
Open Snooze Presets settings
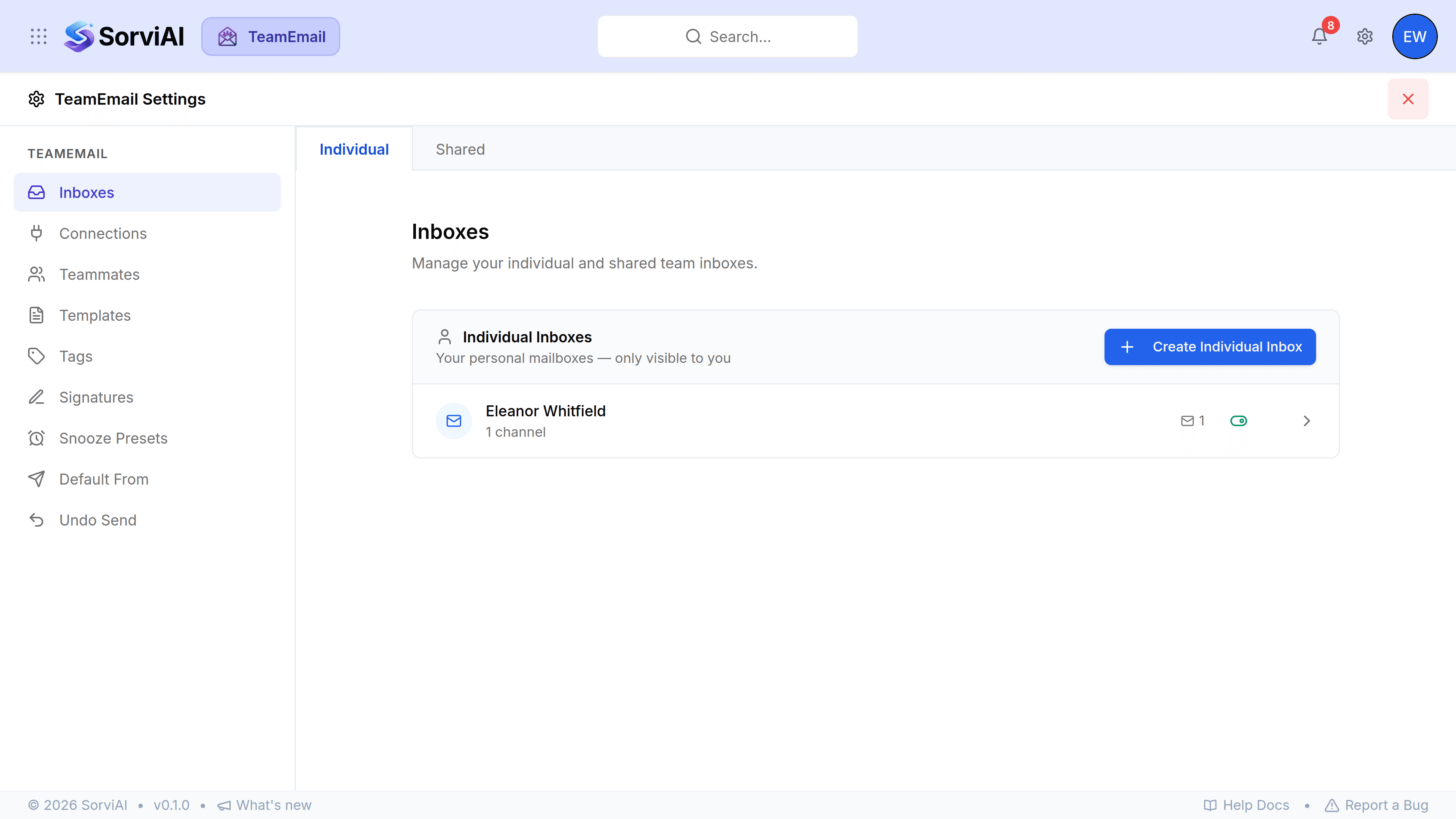(x=147, y=438)
